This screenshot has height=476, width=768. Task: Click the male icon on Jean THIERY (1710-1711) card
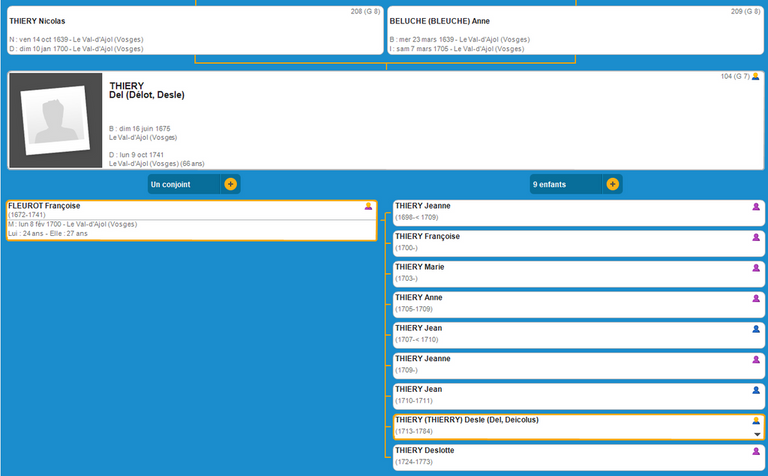pyautogui.click(x=757, y=390)
